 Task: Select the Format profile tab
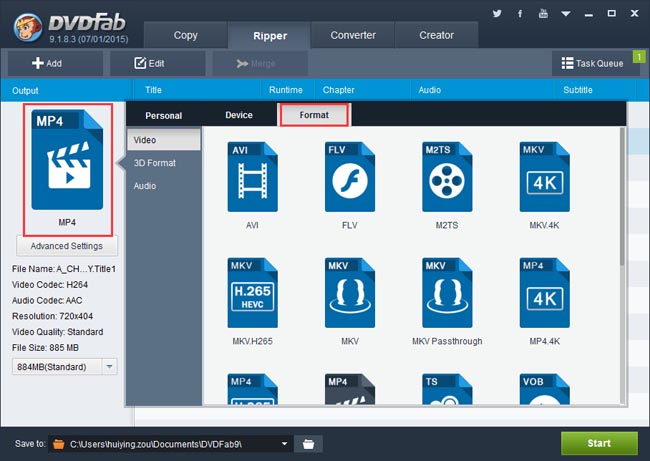point(314,115)
